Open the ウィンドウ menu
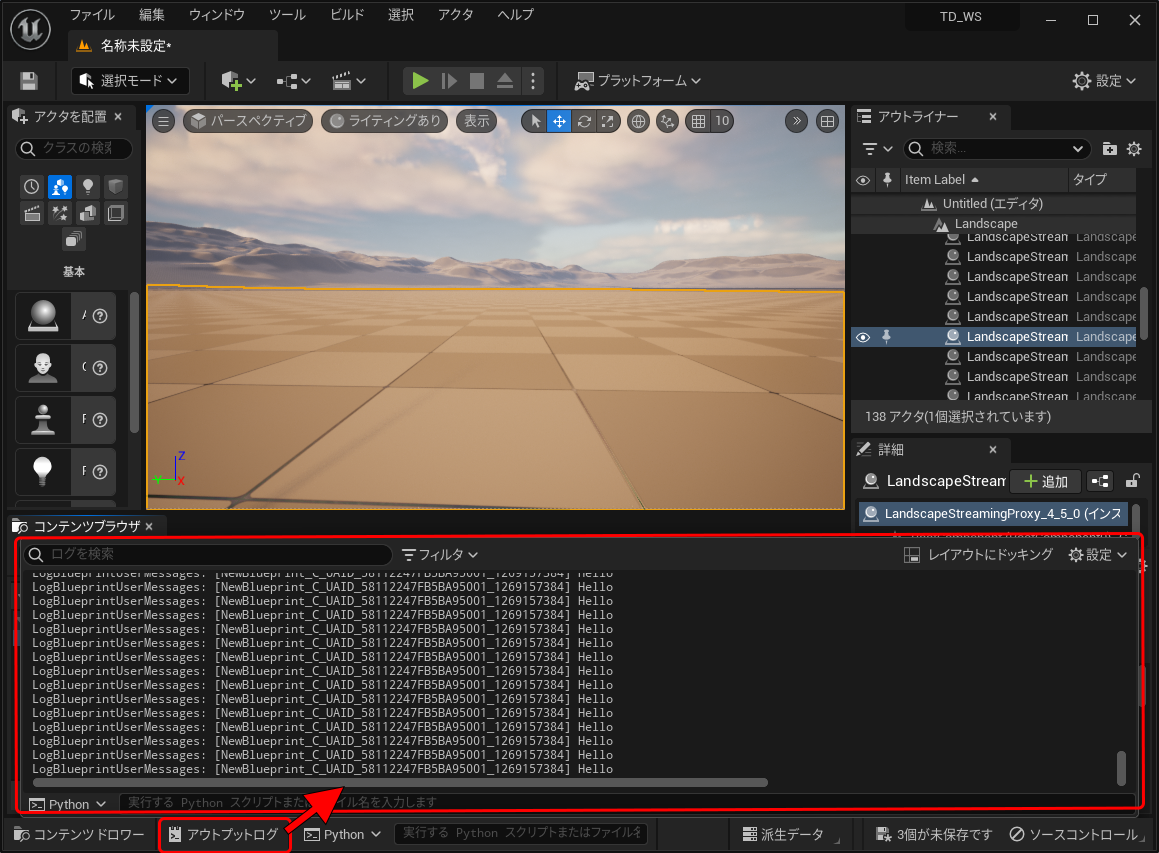Image resolution: width=1159 pixels, height=853 pixels. point(216,15)
